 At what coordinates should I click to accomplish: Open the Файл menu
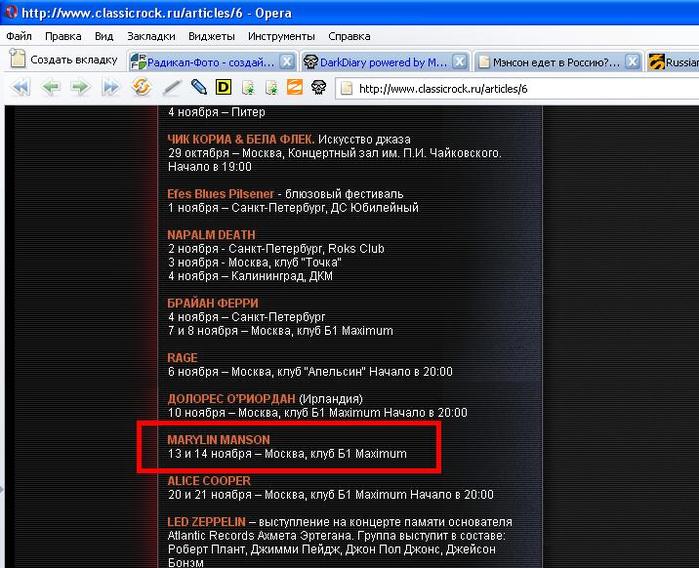coord(19,36)
